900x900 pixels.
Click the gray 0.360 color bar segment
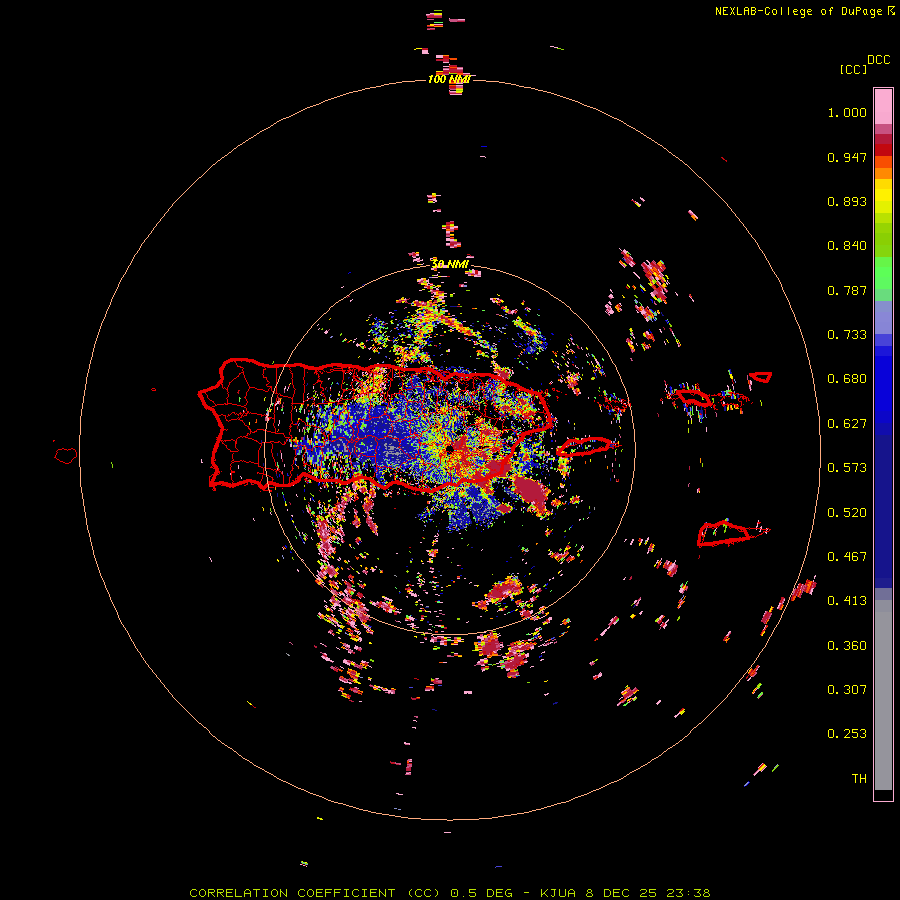(883, 695)
